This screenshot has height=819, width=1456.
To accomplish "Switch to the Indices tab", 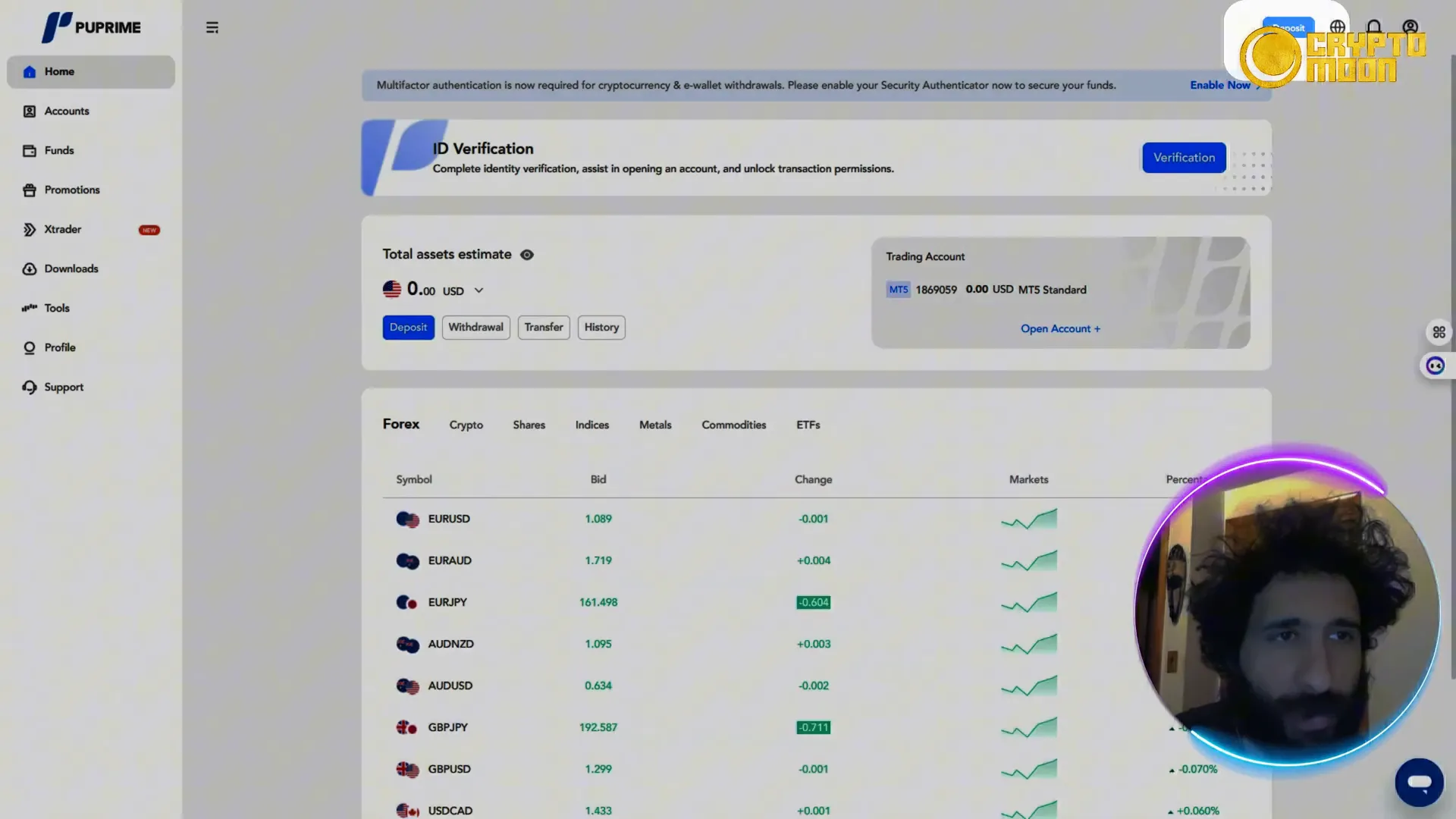I will [x=591, y=425].
